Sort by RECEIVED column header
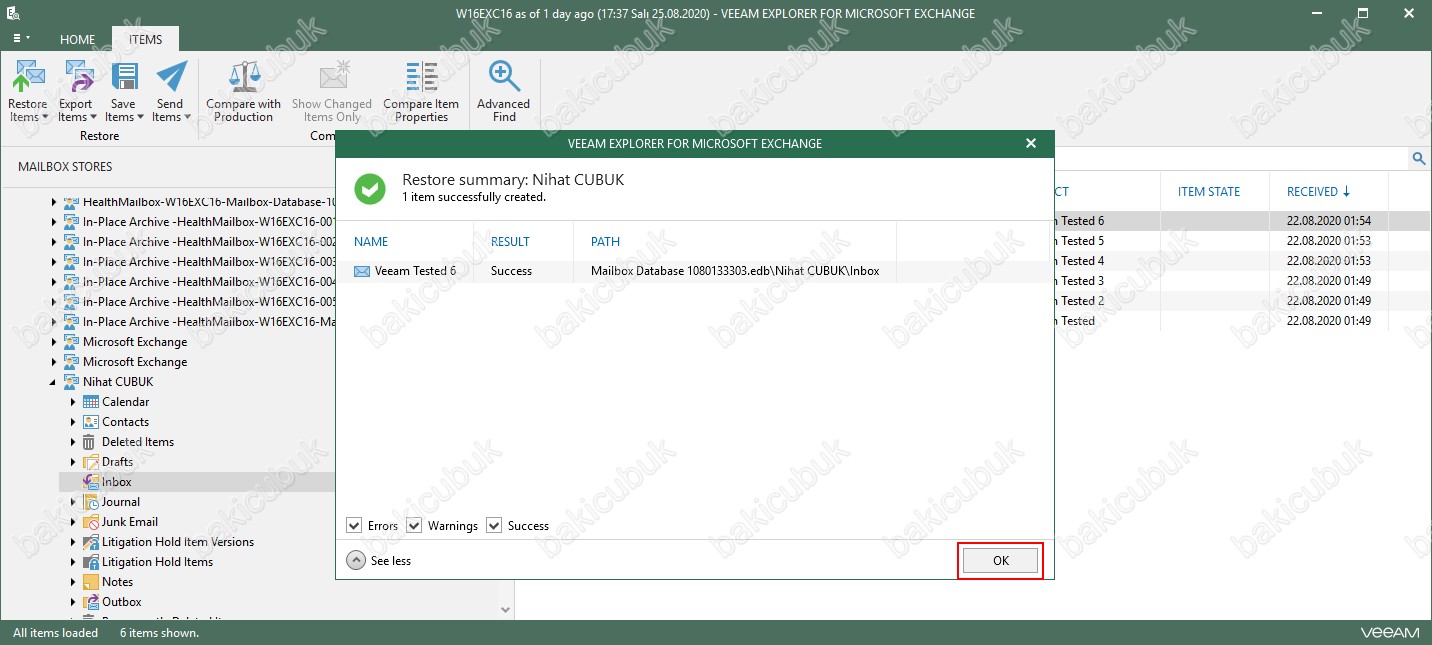The image size is (1432, 645). click(1318, 192)
